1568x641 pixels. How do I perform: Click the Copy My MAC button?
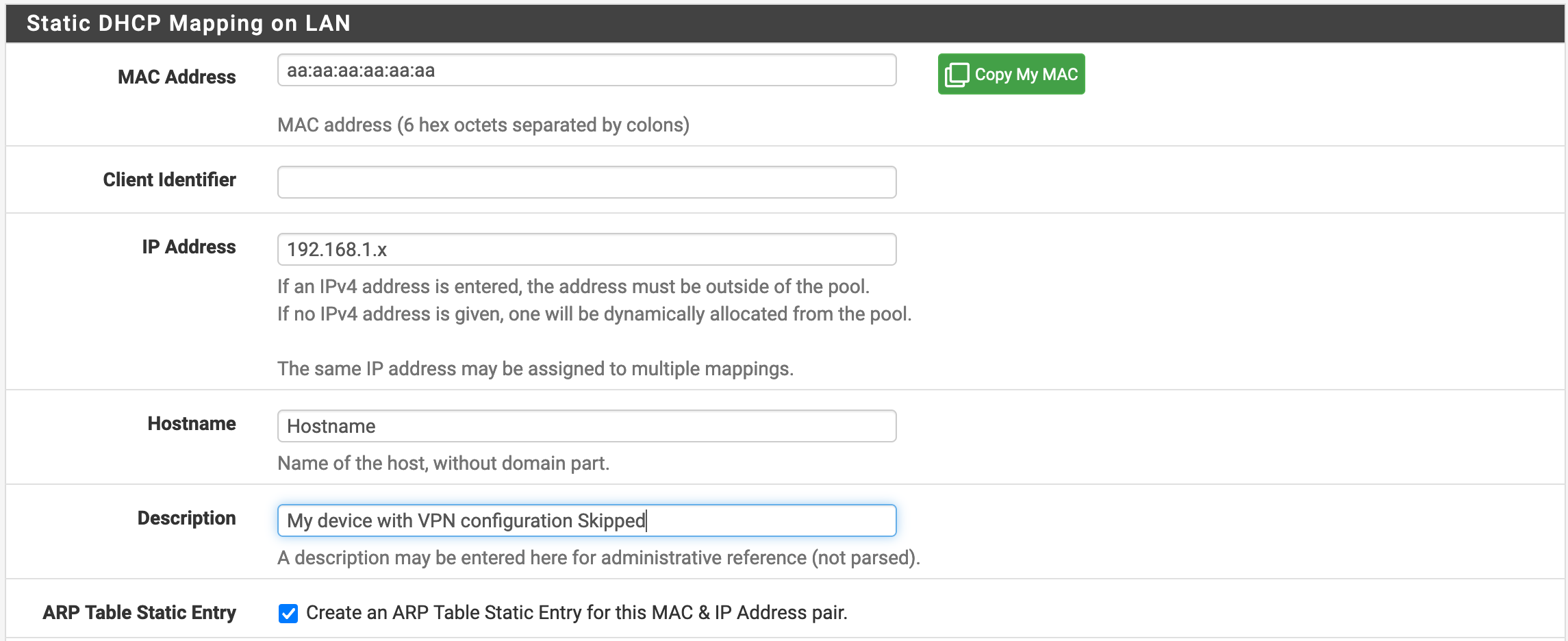pos(1011,74)
